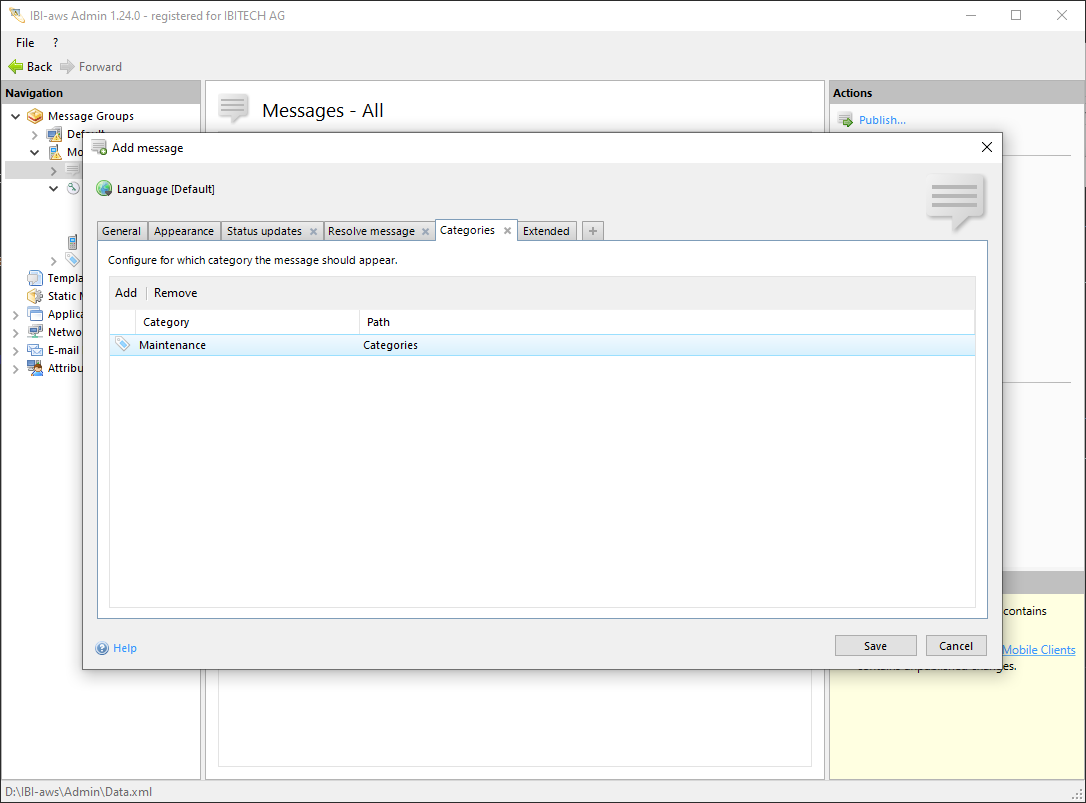
Task: Collapse the Message Groups tree node
Action: [x=15, y=116]
